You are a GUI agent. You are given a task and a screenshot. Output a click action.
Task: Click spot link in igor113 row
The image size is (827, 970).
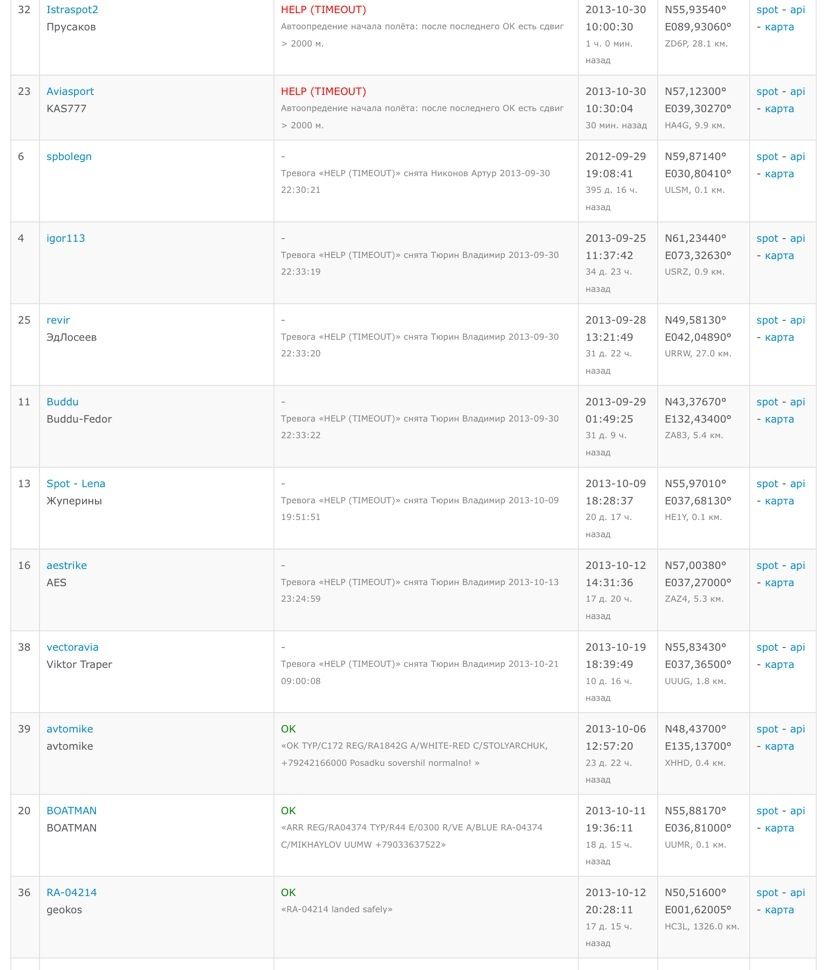coord(767,239)
